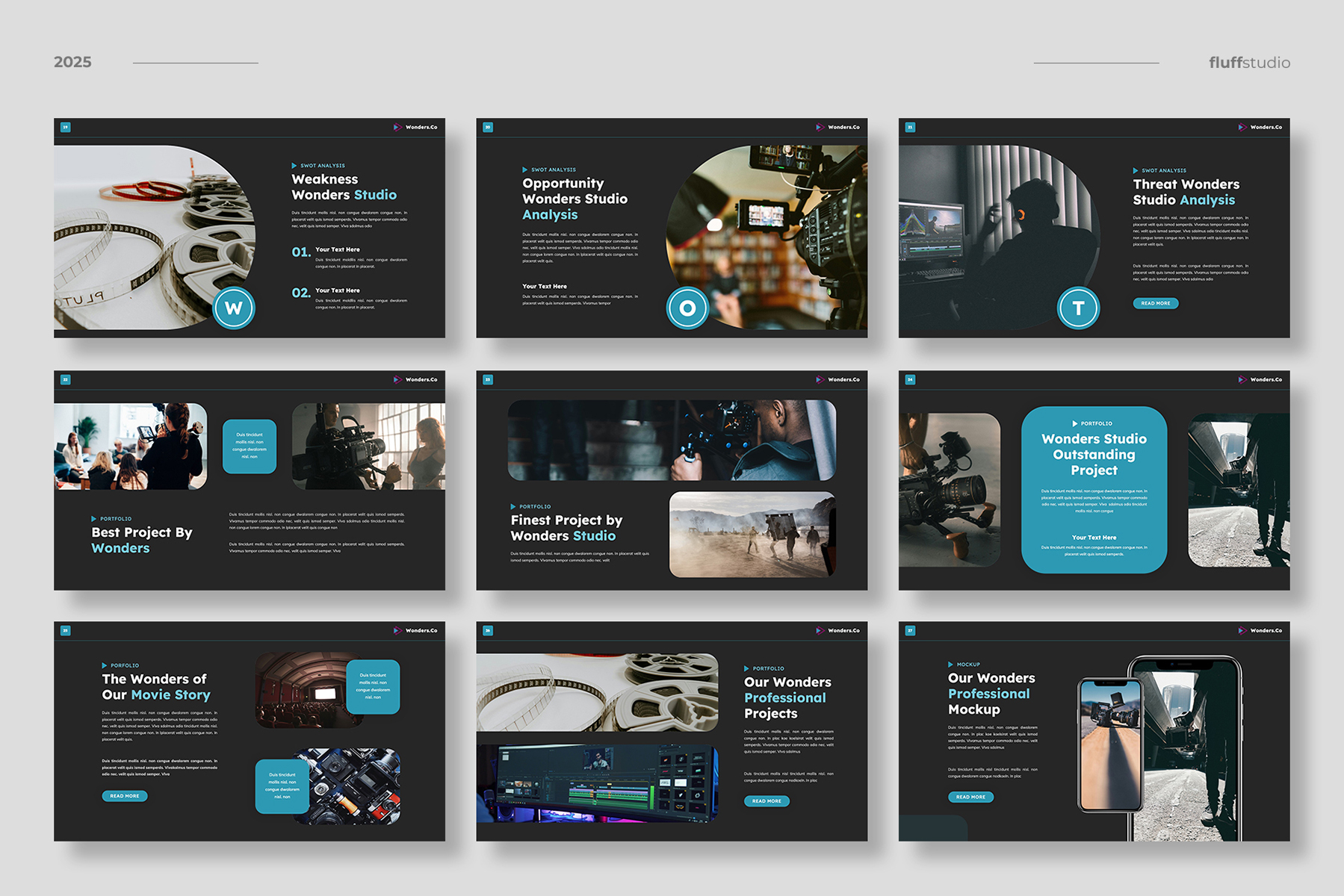
Task: Click the T circle badge on Threat slide
Action: click(1078, 308)
